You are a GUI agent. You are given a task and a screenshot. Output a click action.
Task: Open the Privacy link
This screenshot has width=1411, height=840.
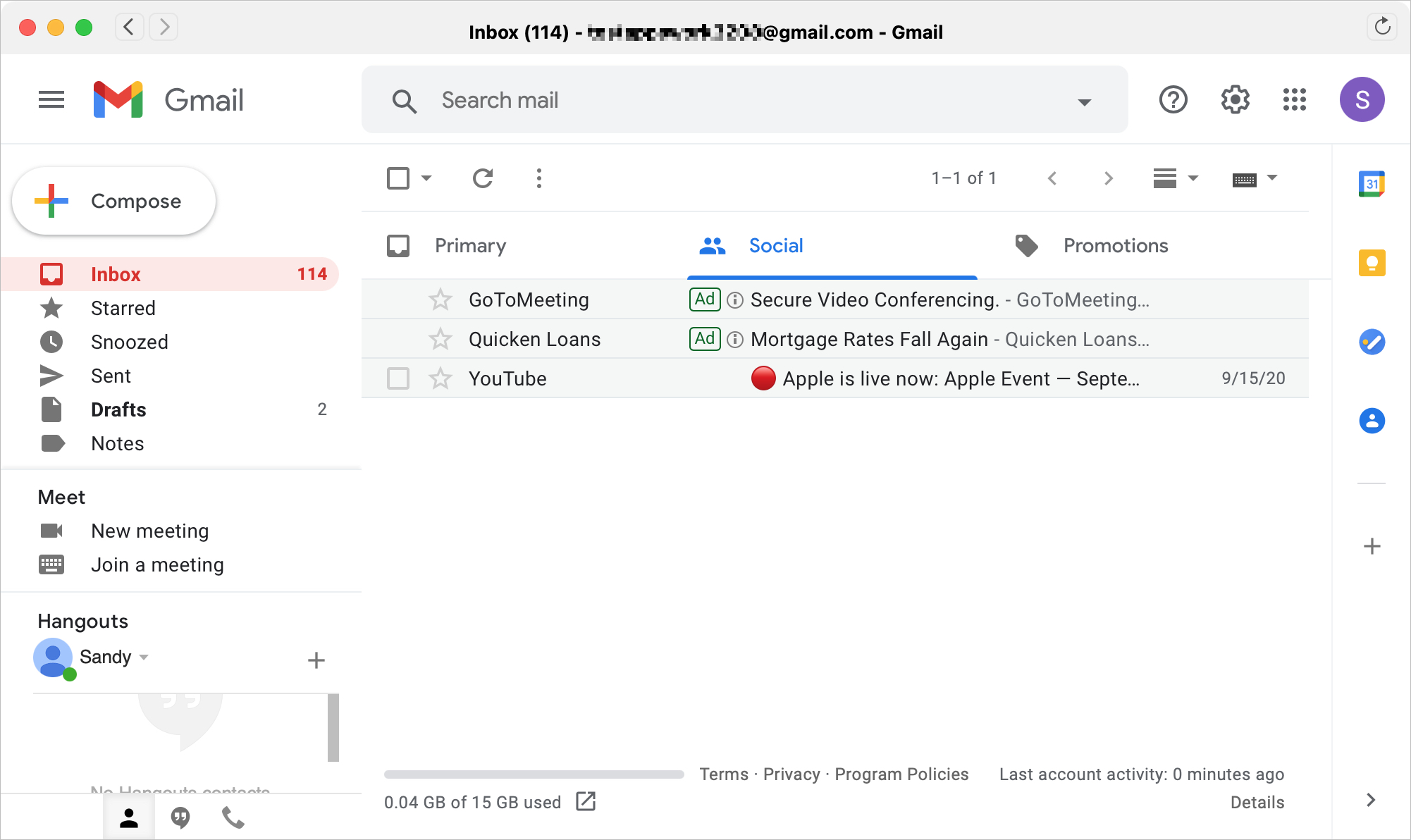(x=791, y=774)
